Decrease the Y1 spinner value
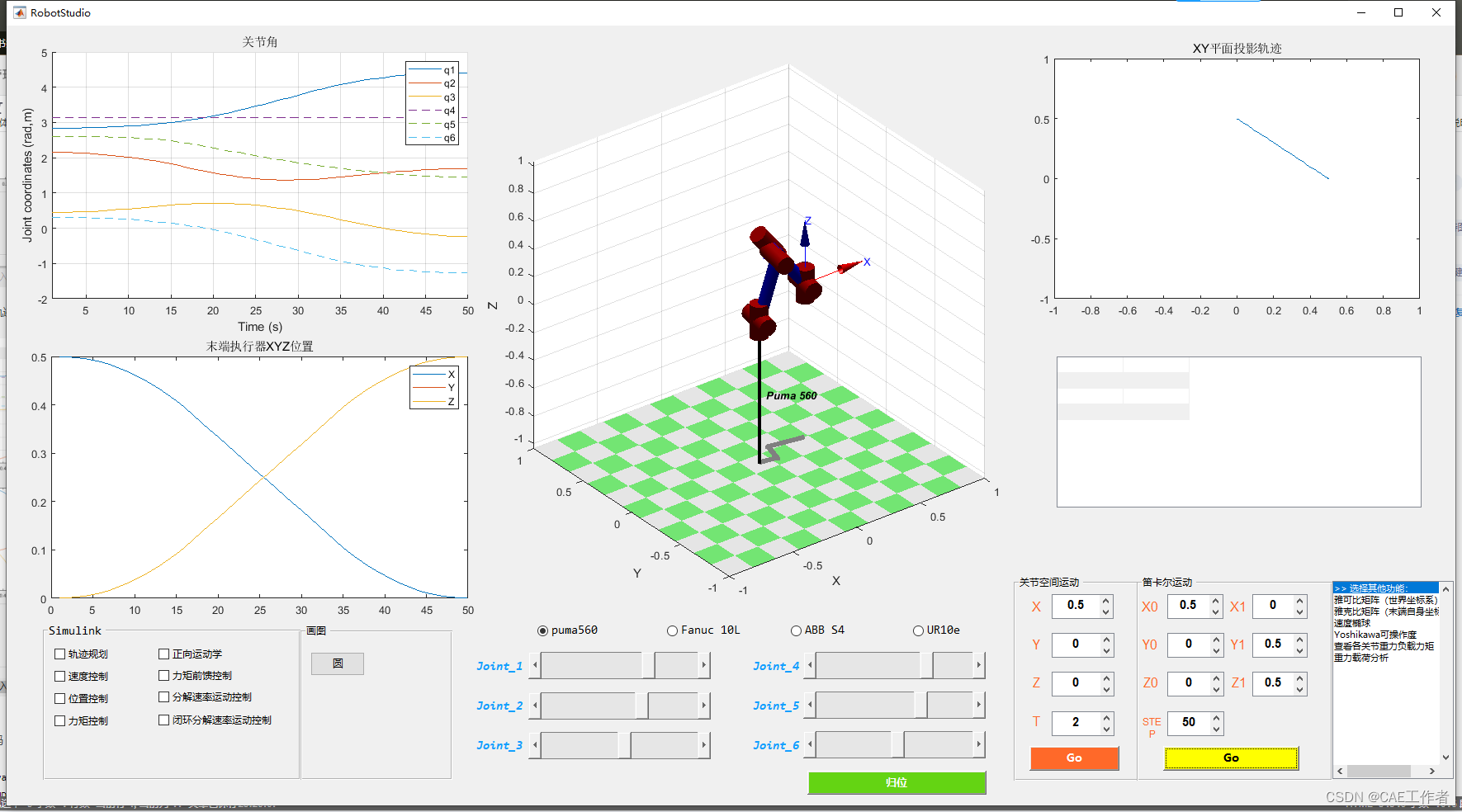Image resolution: width=1462 pixels, height=812 pixels. (1300, 650)
